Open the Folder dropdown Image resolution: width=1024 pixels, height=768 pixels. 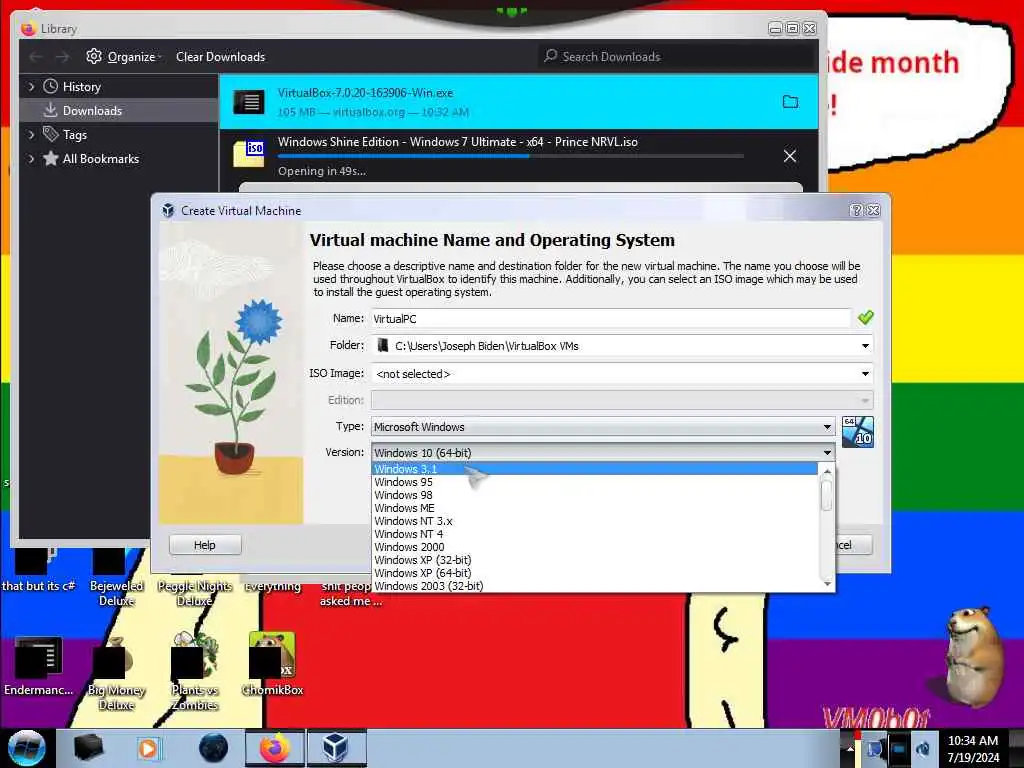[865, 346]
